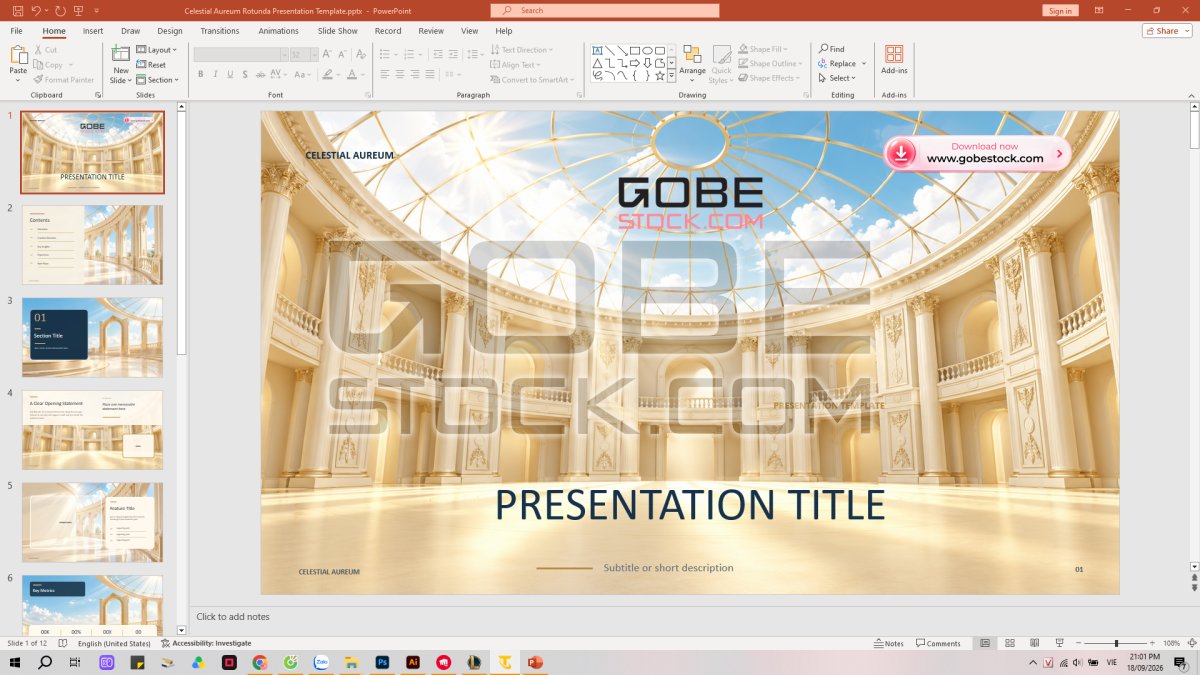Click the Download now gobestock.com banner
1200x675 pixels.
click(977, 153)
